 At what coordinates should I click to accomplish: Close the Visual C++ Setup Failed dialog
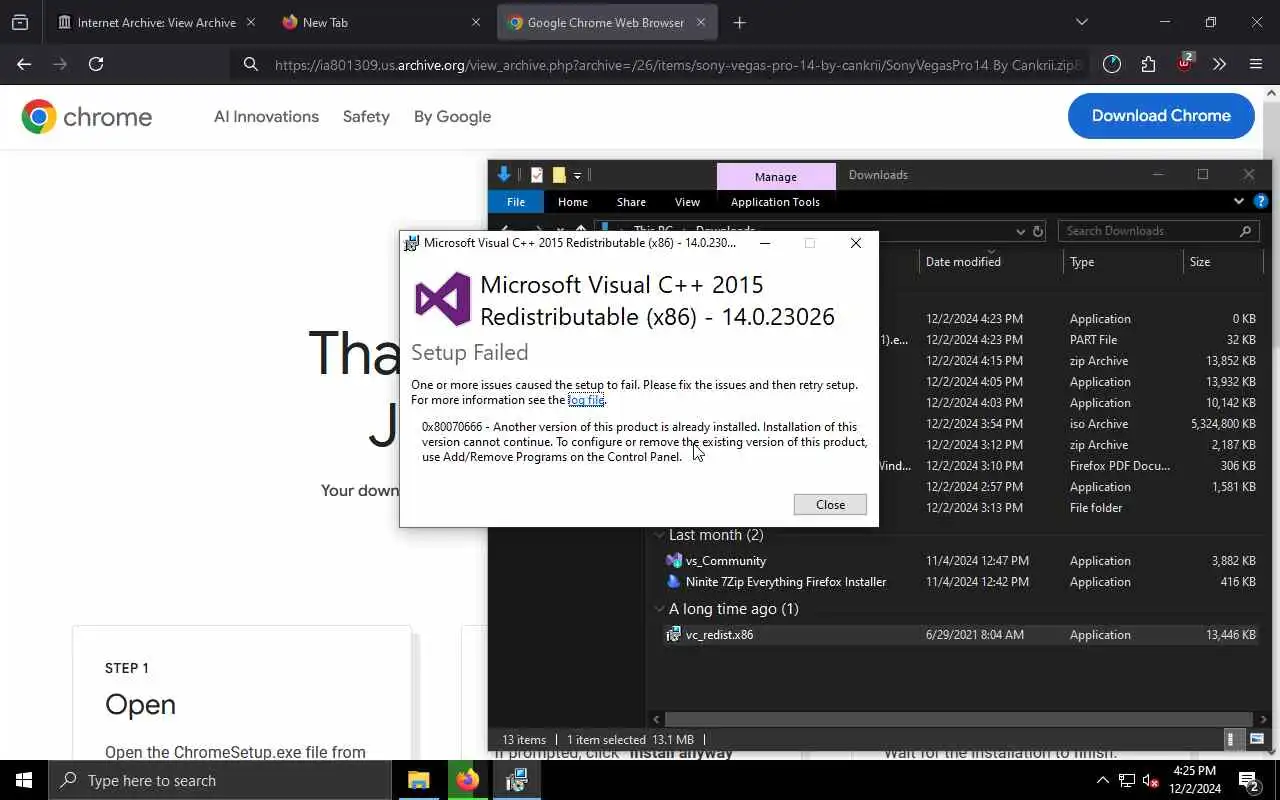(x=830, y=505)
